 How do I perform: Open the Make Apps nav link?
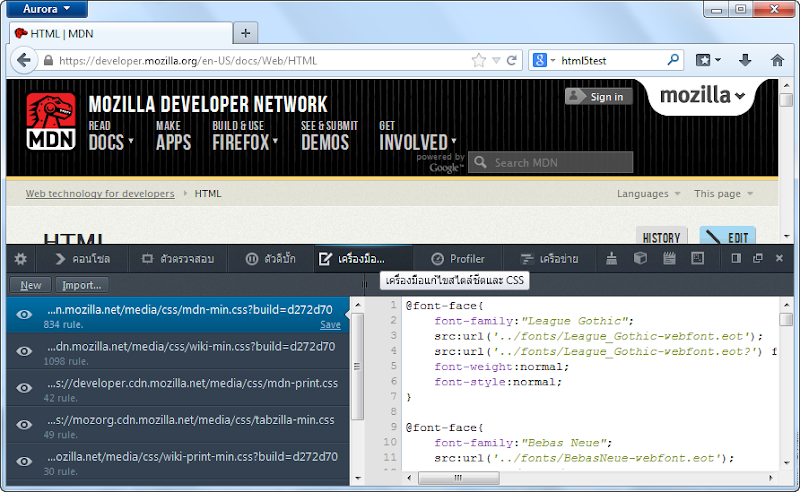[173, 136]
